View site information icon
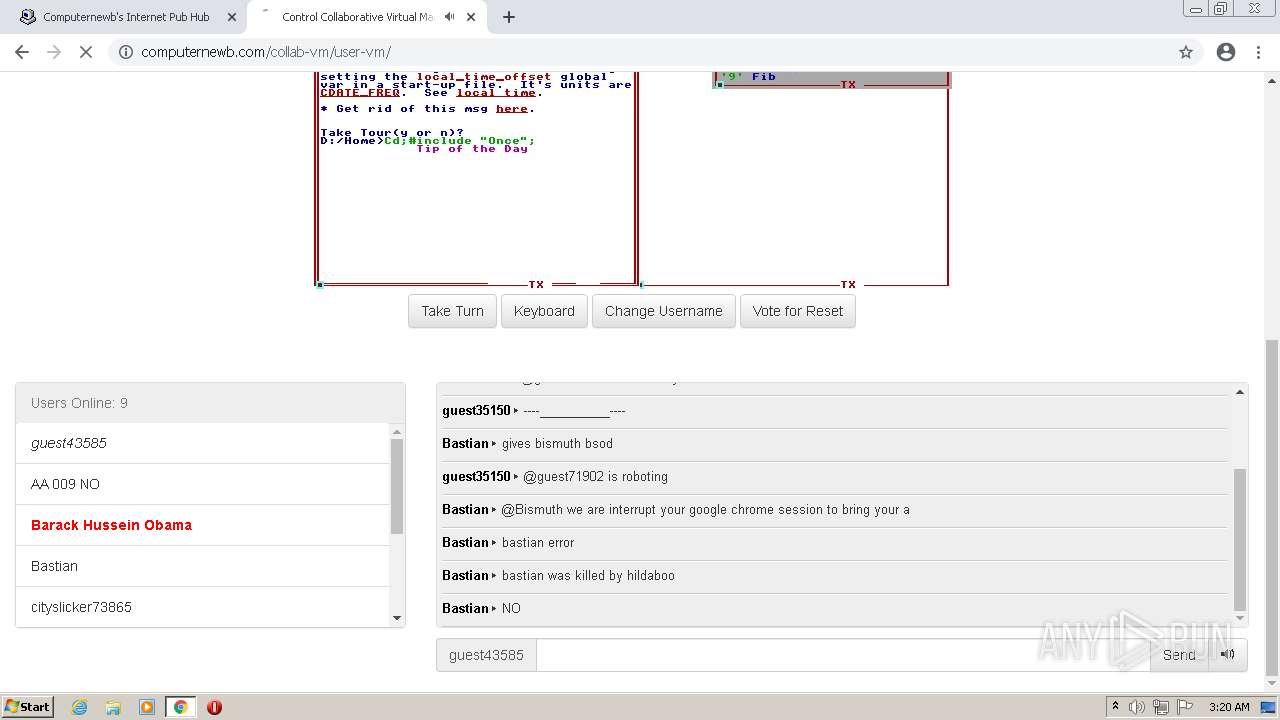Viewport: 1280px width, 720px height. 126,52
